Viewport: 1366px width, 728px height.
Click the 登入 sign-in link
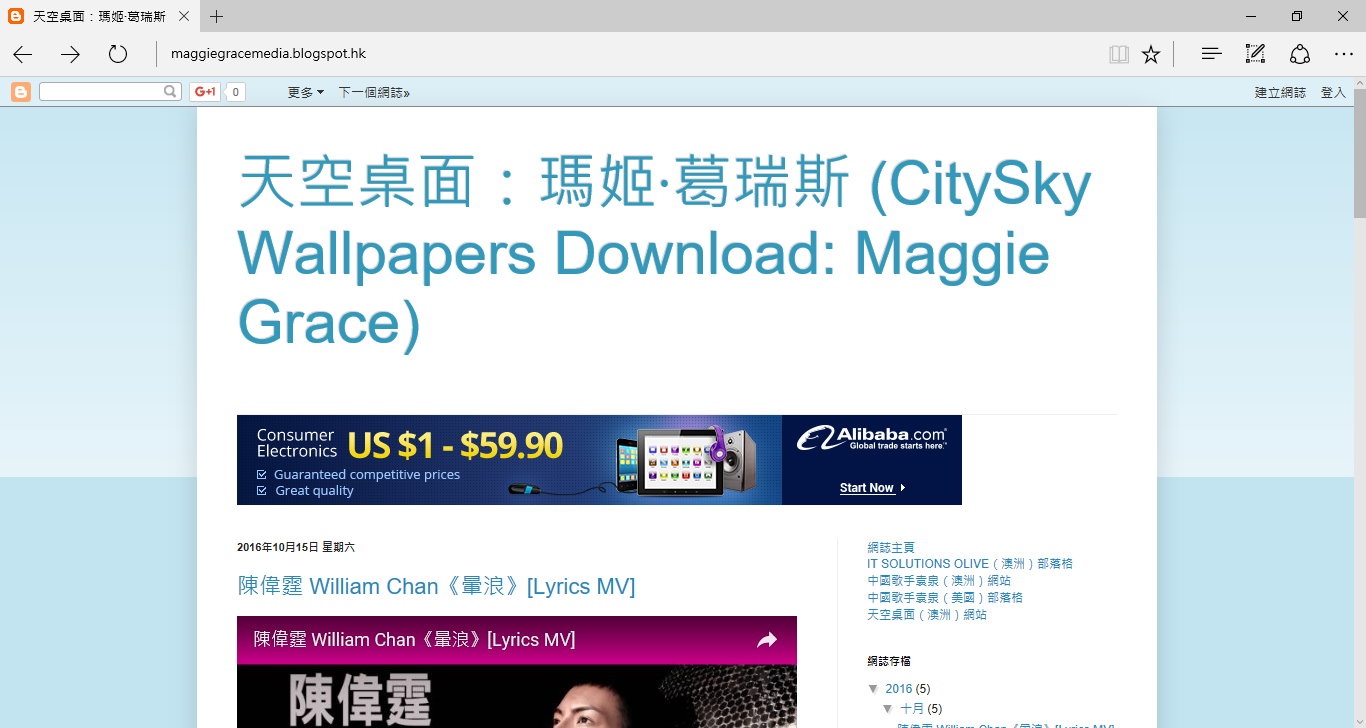[x=1333, y=92]
